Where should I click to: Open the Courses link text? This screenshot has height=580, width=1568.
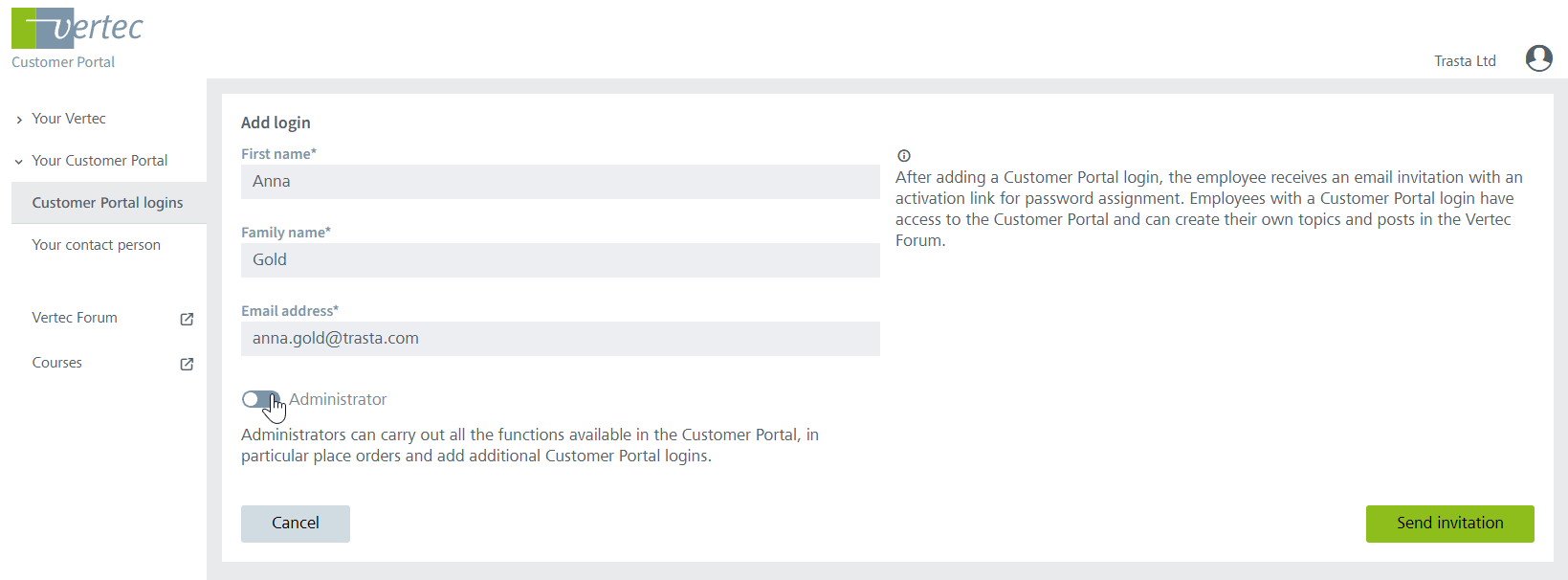[x=57, y=363]
